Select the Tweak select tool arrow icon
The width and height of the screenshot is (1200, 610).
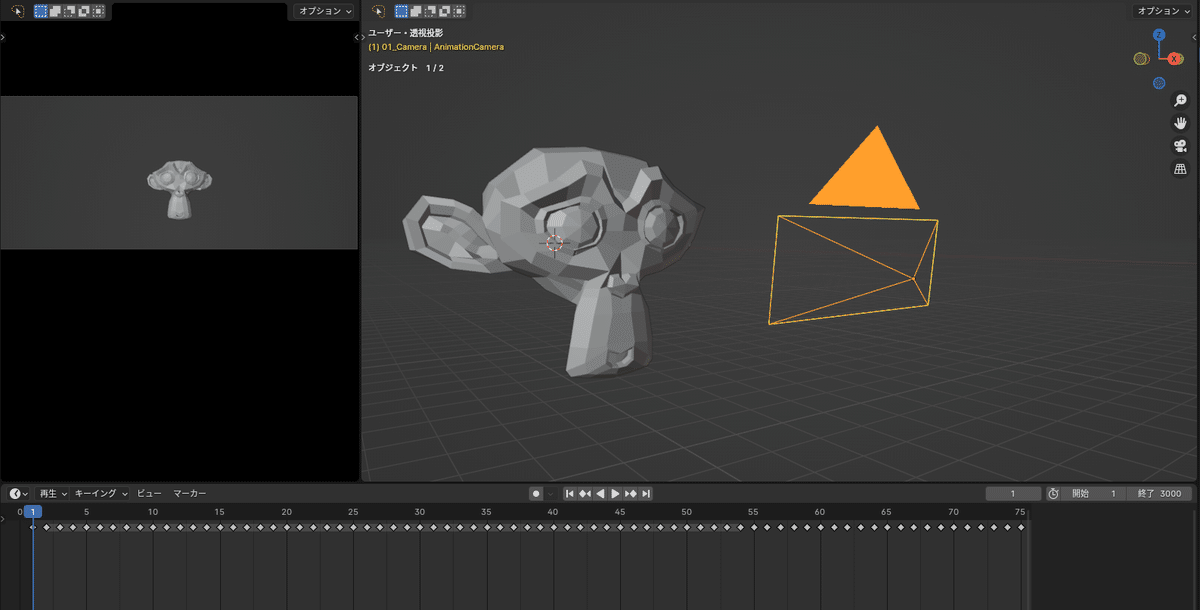[x=378, y=10]
